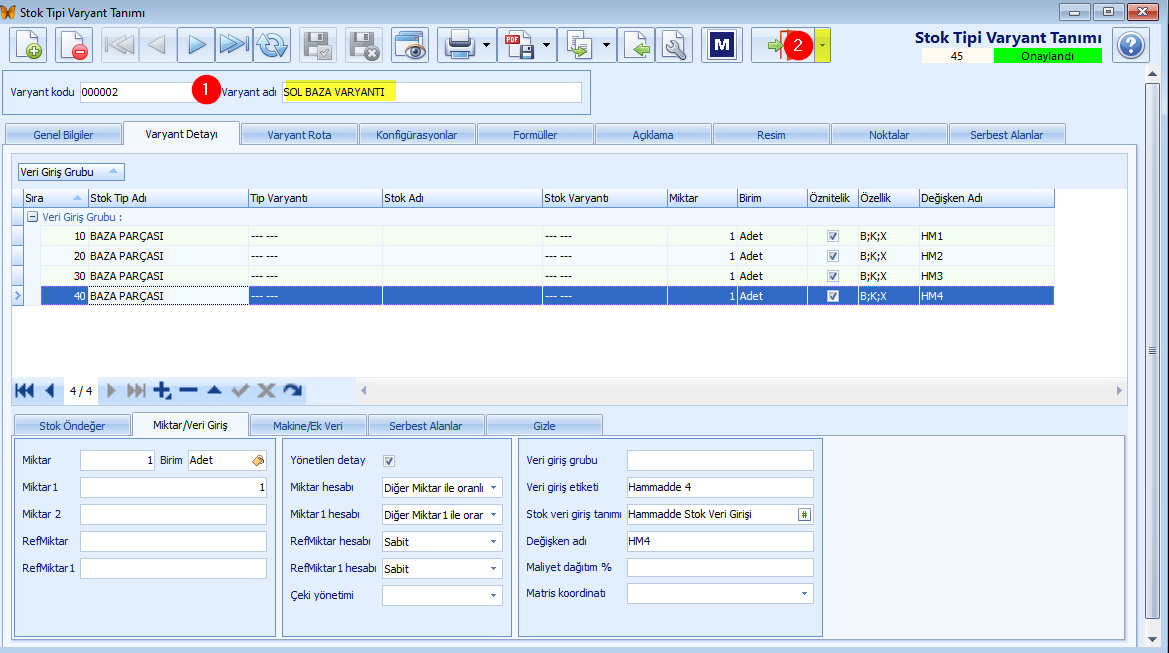Click the Miktar column header

[702, 198]
